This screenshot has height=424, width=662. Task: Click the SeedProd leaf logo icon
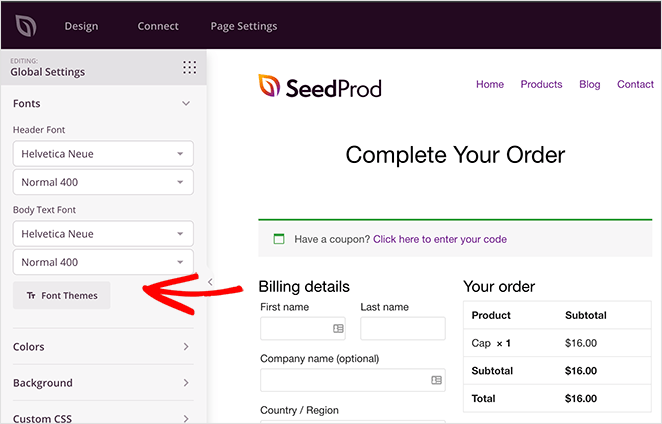[26, 26]
